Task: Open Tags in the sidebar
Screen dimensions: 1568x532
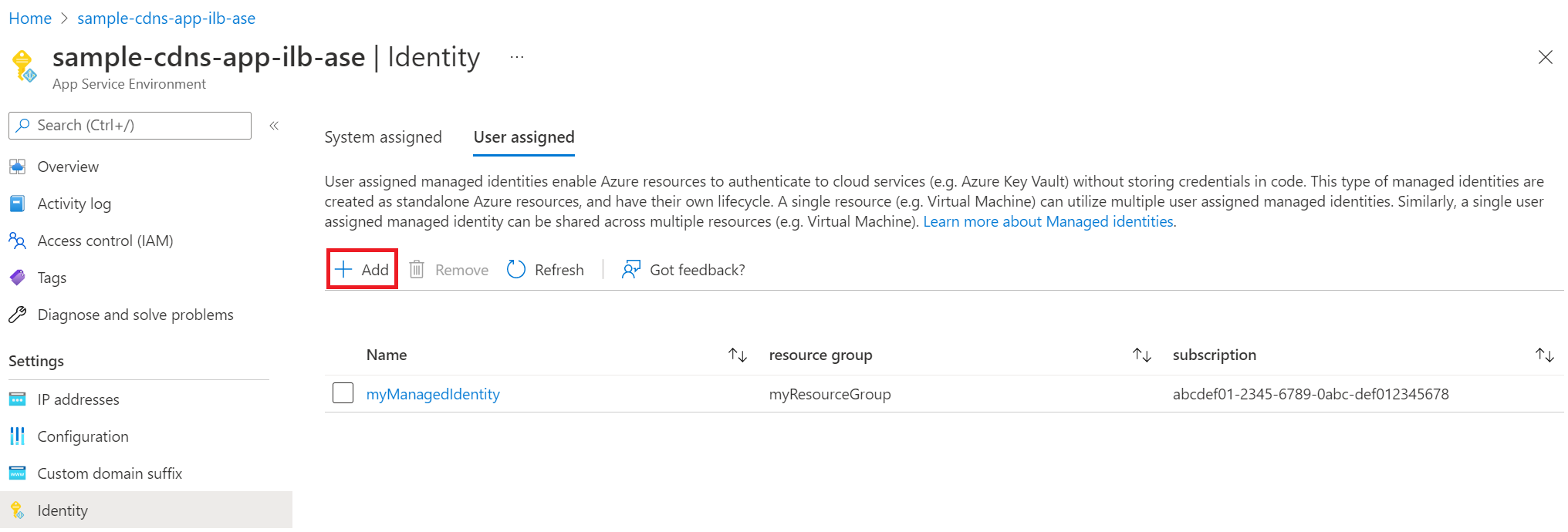Action: coord(52,278)
